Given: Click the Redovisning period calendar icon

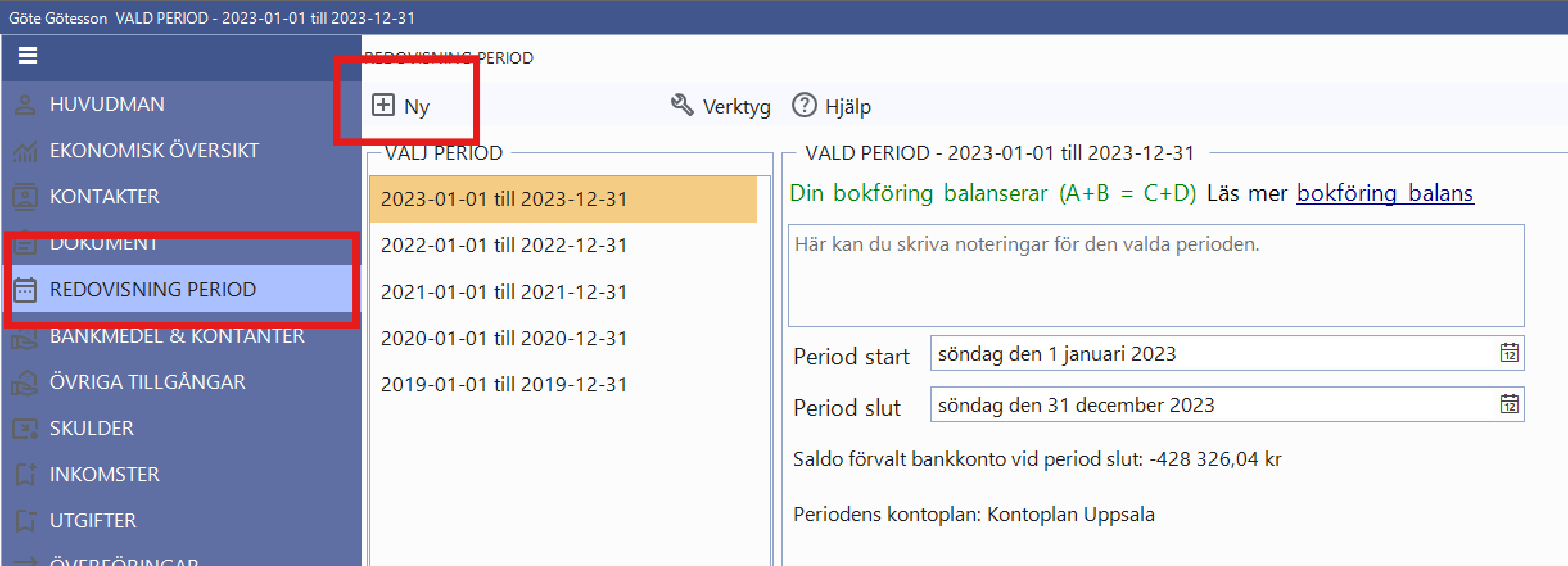Looking at the screenshot, I should [25, 289].
